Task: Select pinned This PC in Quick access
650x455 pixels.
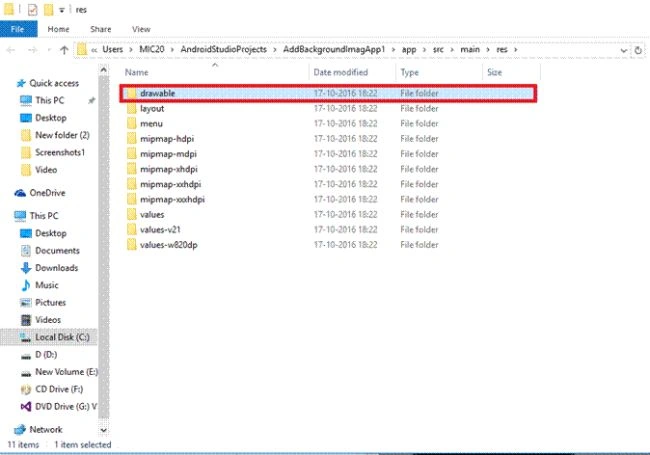Action: coord(50,100)
